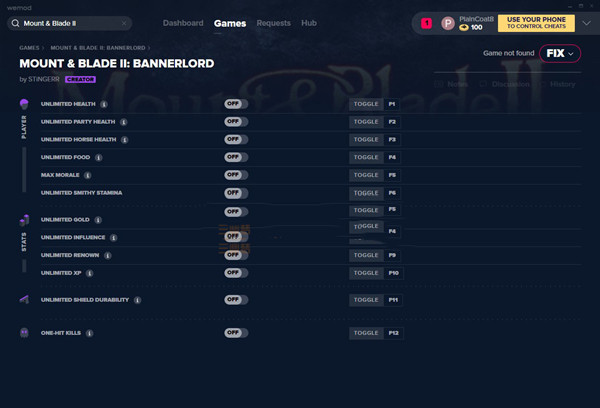Enable the Unlimited Health toggle

click(236, 104)
